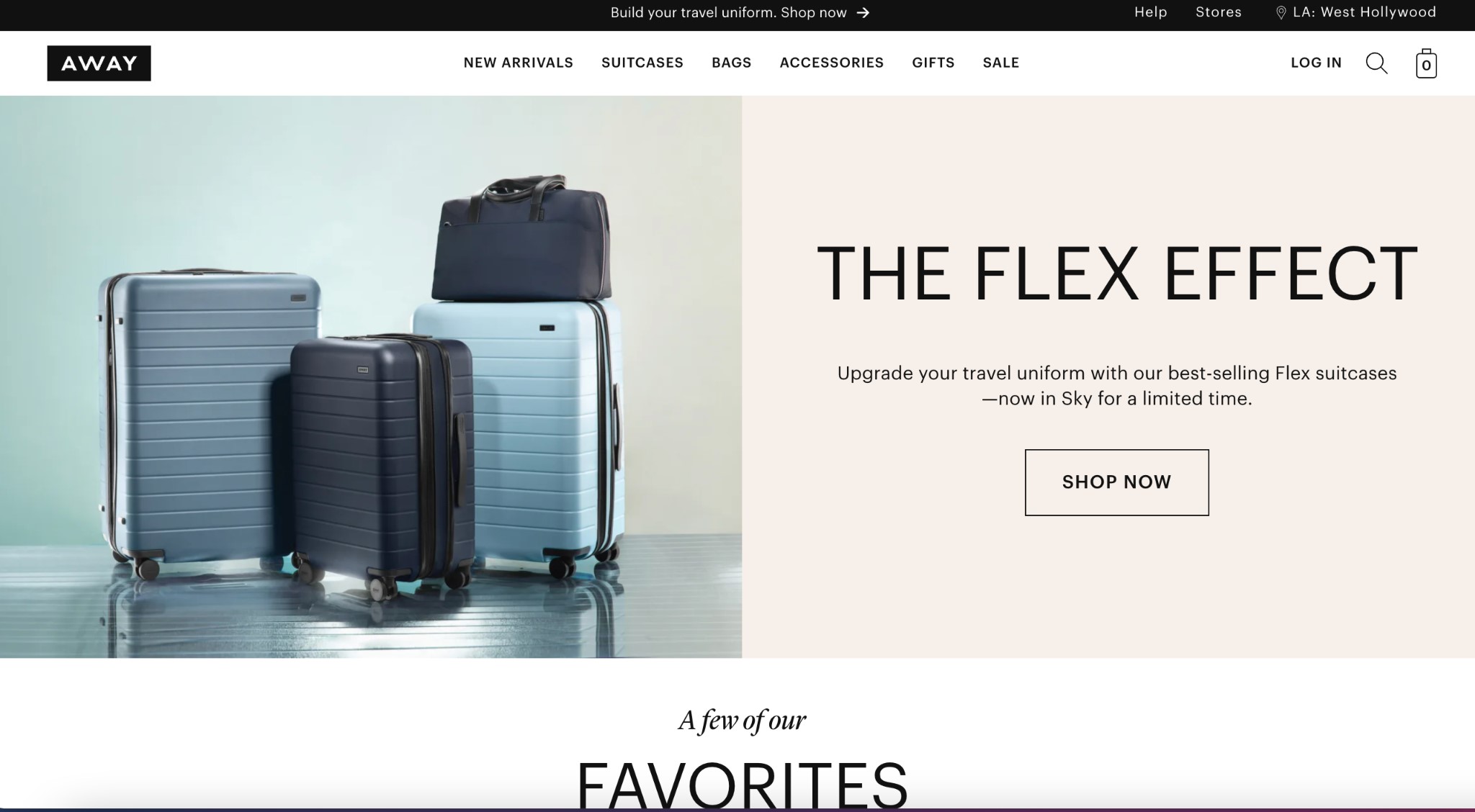Click the Flex suitcases hero image
This screenshot has height=812, width=1475.
[371, 376]
